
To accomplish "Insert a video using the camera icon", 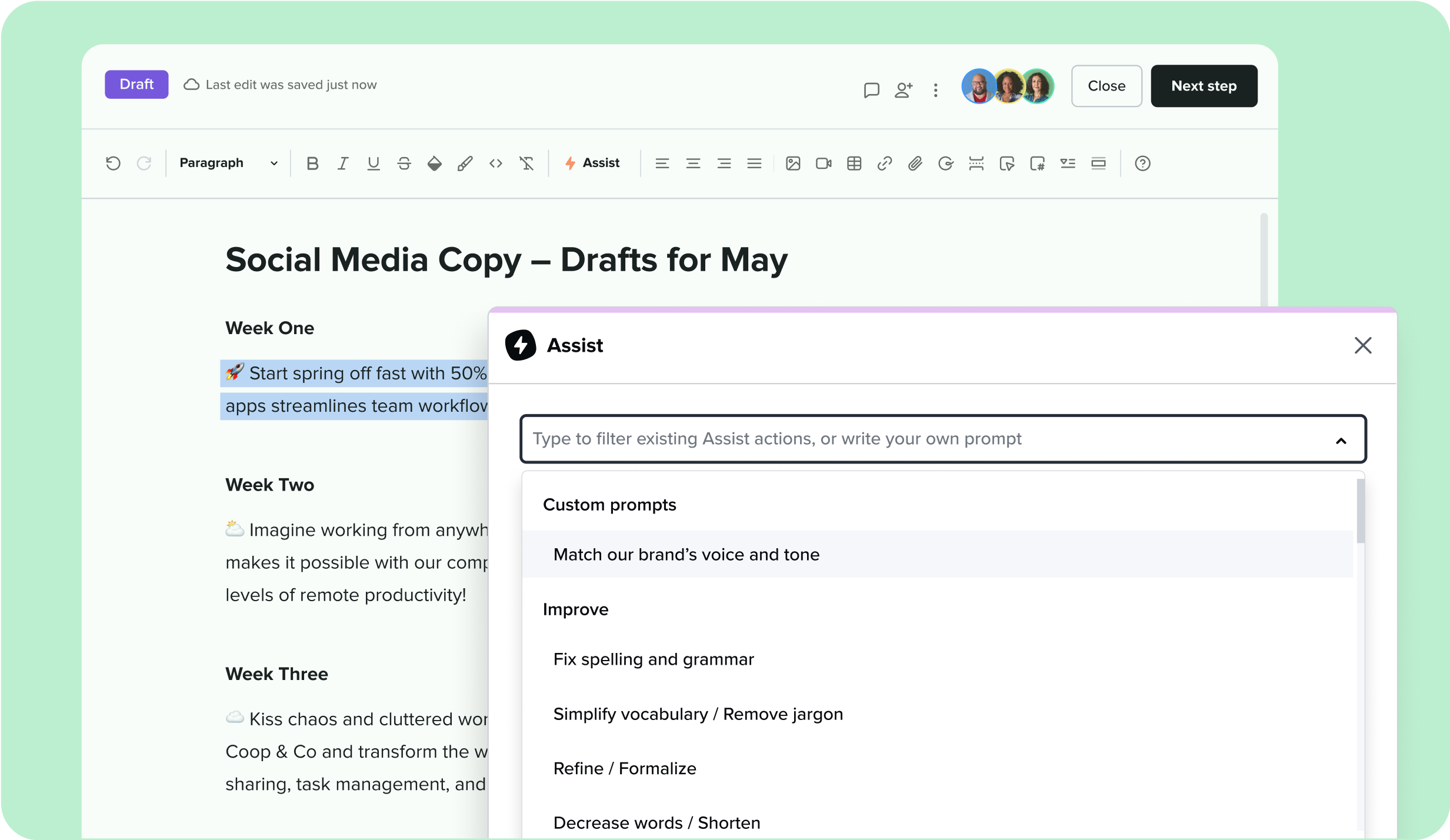I will (x=823, y=164).
